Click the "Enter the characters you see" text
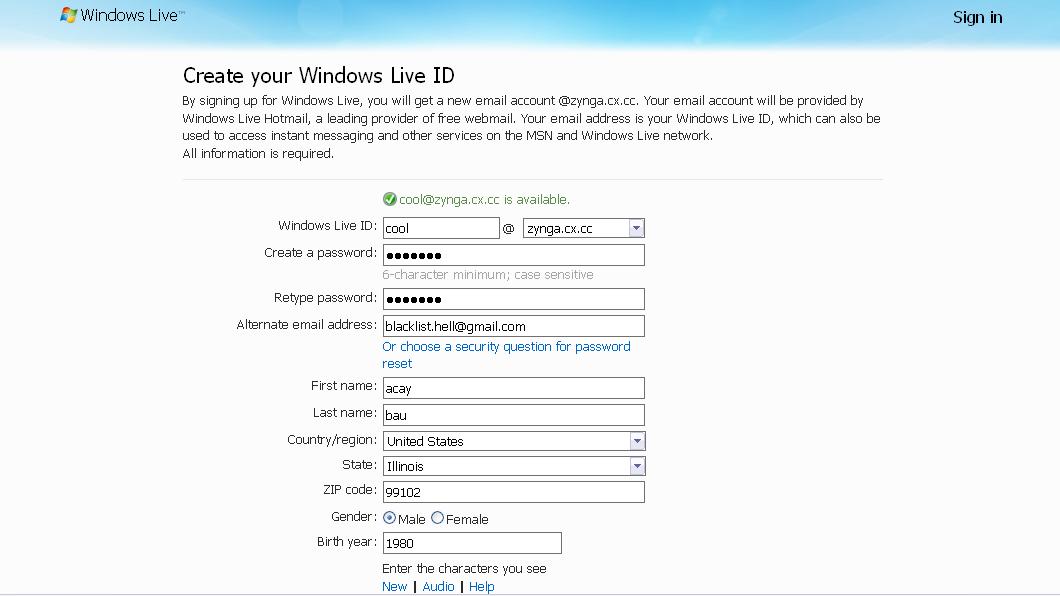The width and height of the screenshot is (1060, 596). [x=464, y=568]
